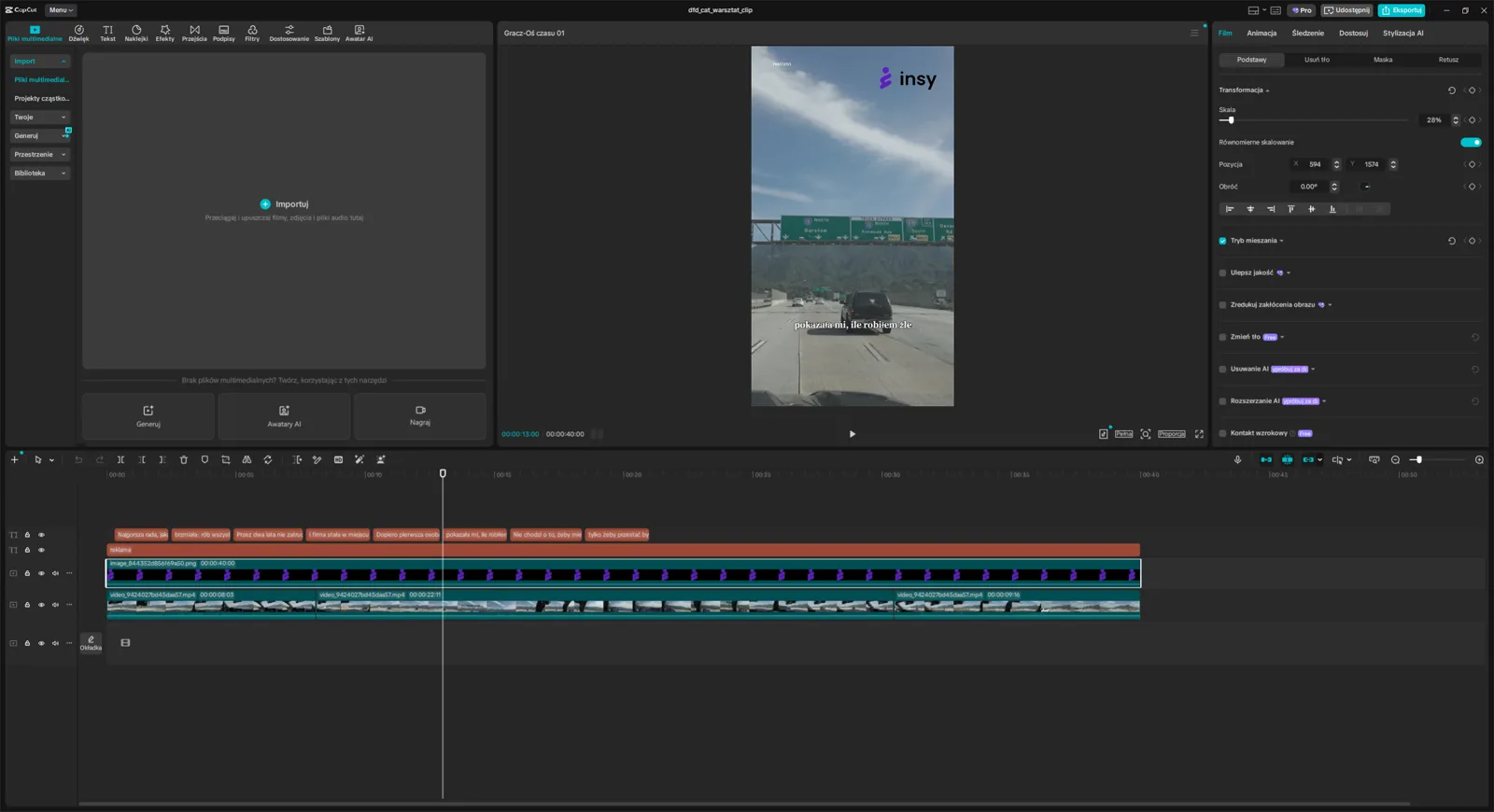Click the fullscreen preview icon
The image size is (1494, 812).
pyautogui.click(x=1199, y=434)
